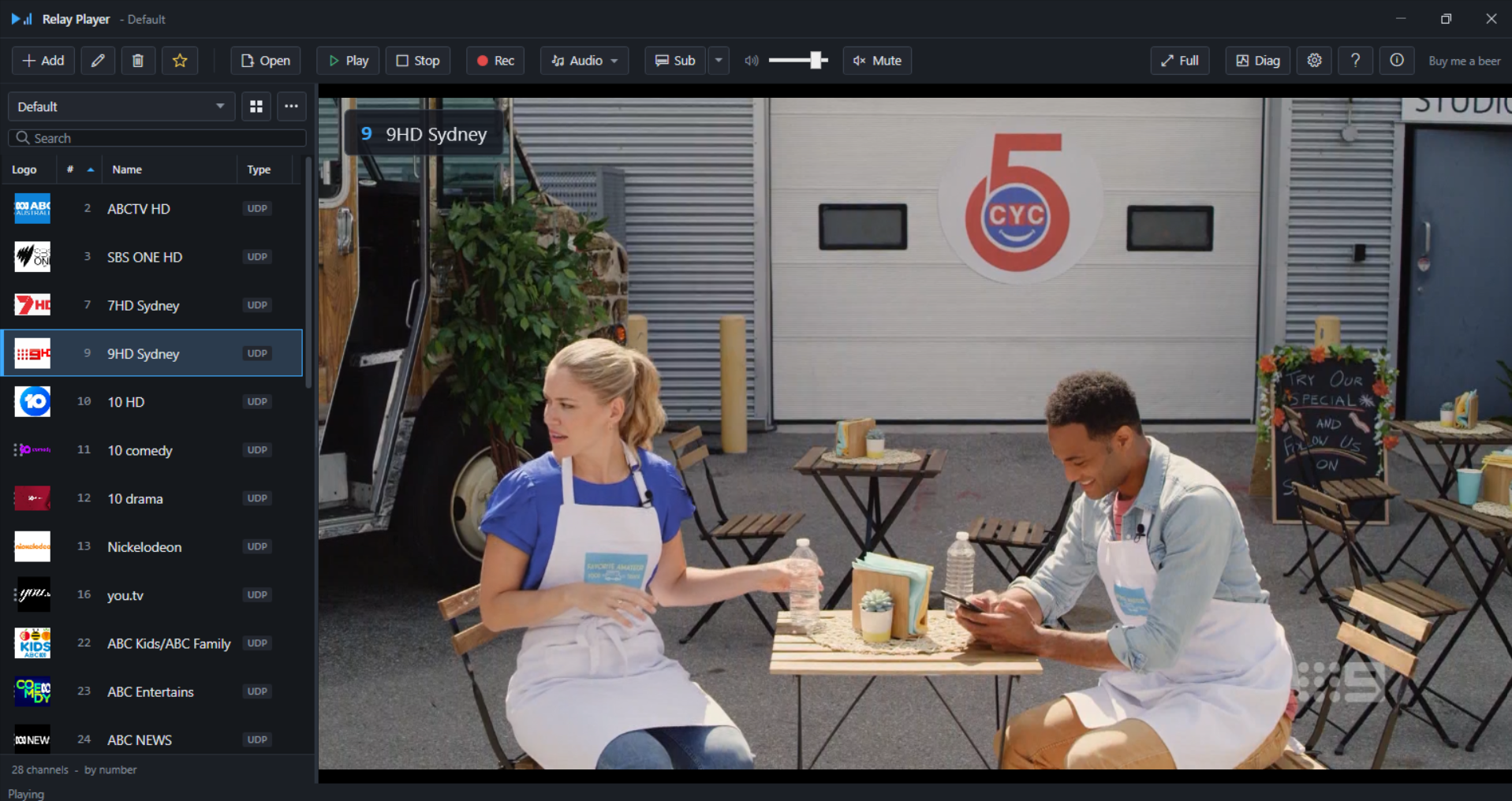Click the channel list scrollbar
The width and height of the screenshot is (1512, 801).
[308, 272]
